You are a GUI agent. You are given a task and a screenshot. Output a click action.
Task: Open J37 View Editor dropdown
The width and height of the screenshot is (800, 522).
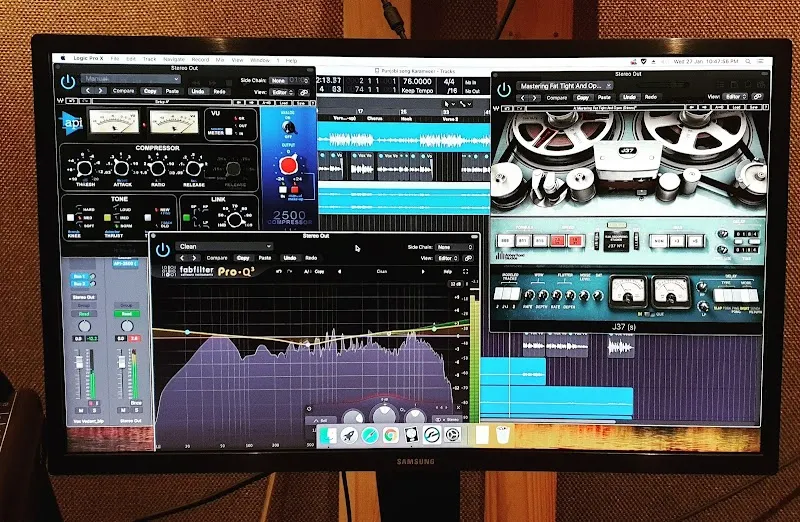tap(736, 96)
